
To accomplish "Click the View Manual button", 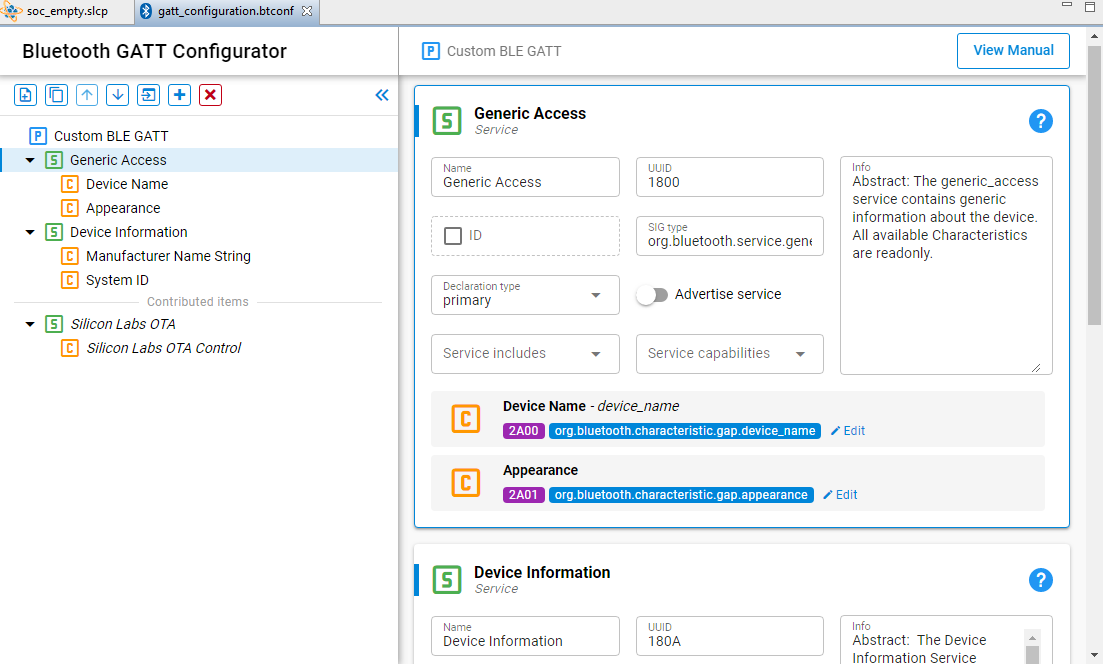I will 1013,50.
